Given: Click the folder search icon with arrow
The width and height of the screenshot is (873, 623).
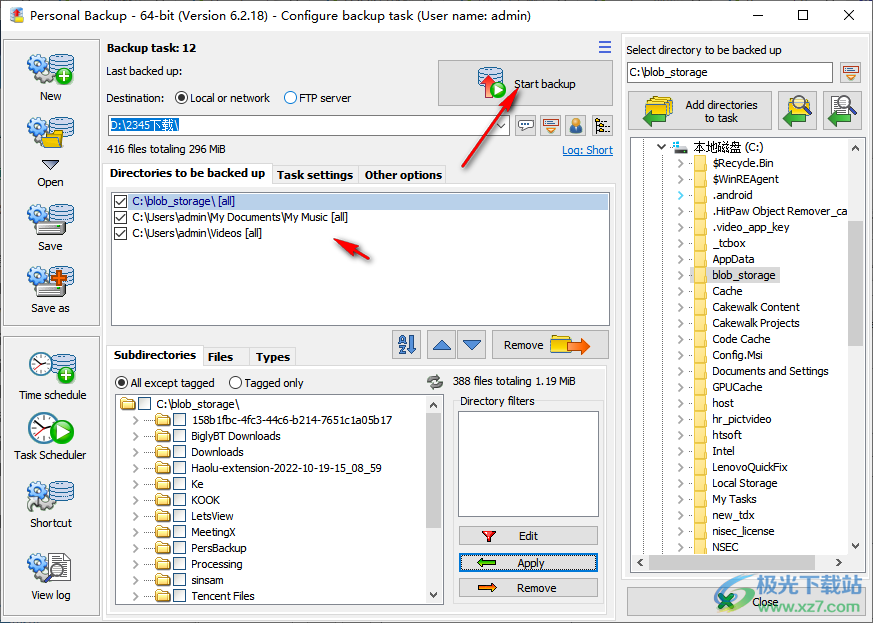Looking at the screenshot, I should [797, 111].
